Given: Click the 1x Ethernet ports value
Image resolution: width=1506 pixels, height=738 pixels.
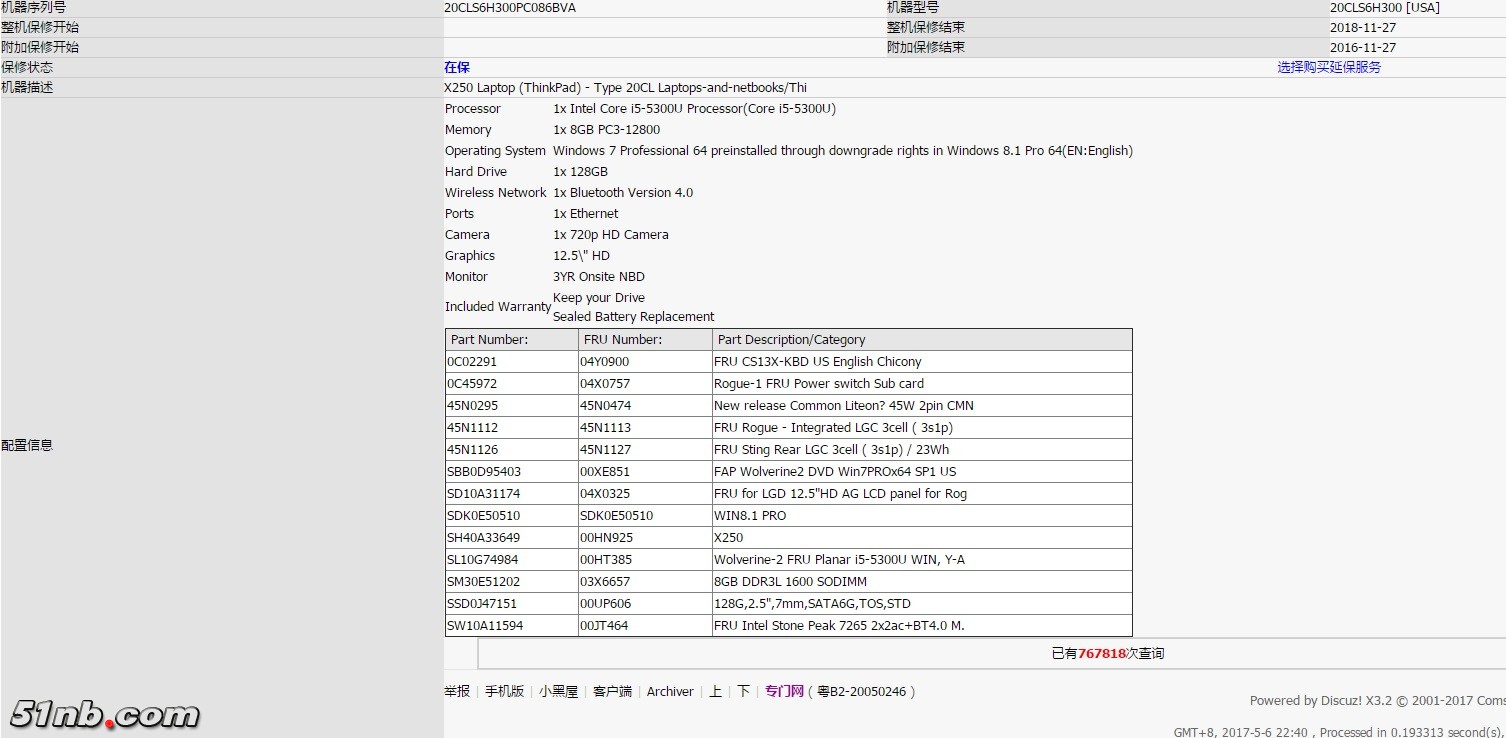Looking at the screenshot, I should click(x=585, y=214).
